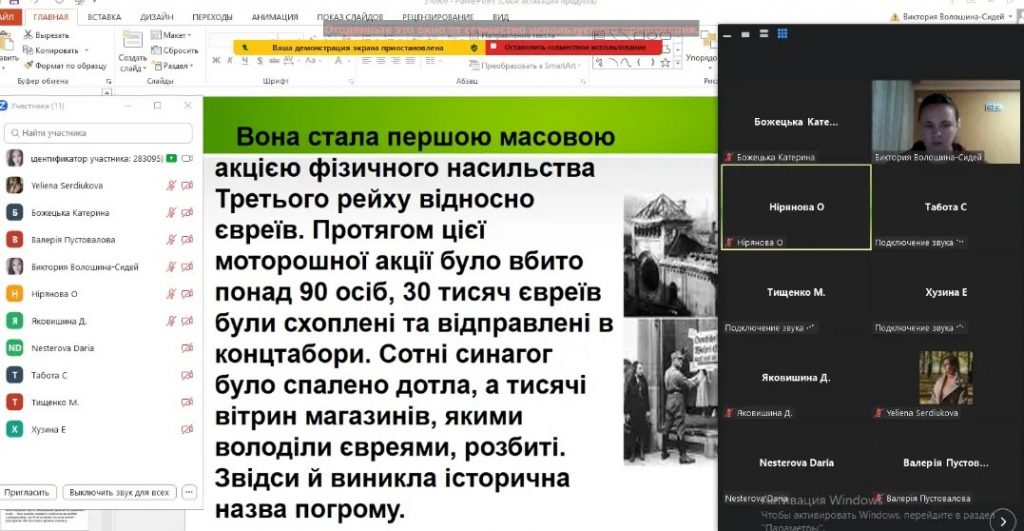Click the Сбросить reset slide icon
The image size is (1024, 531).
pos(156,50)
